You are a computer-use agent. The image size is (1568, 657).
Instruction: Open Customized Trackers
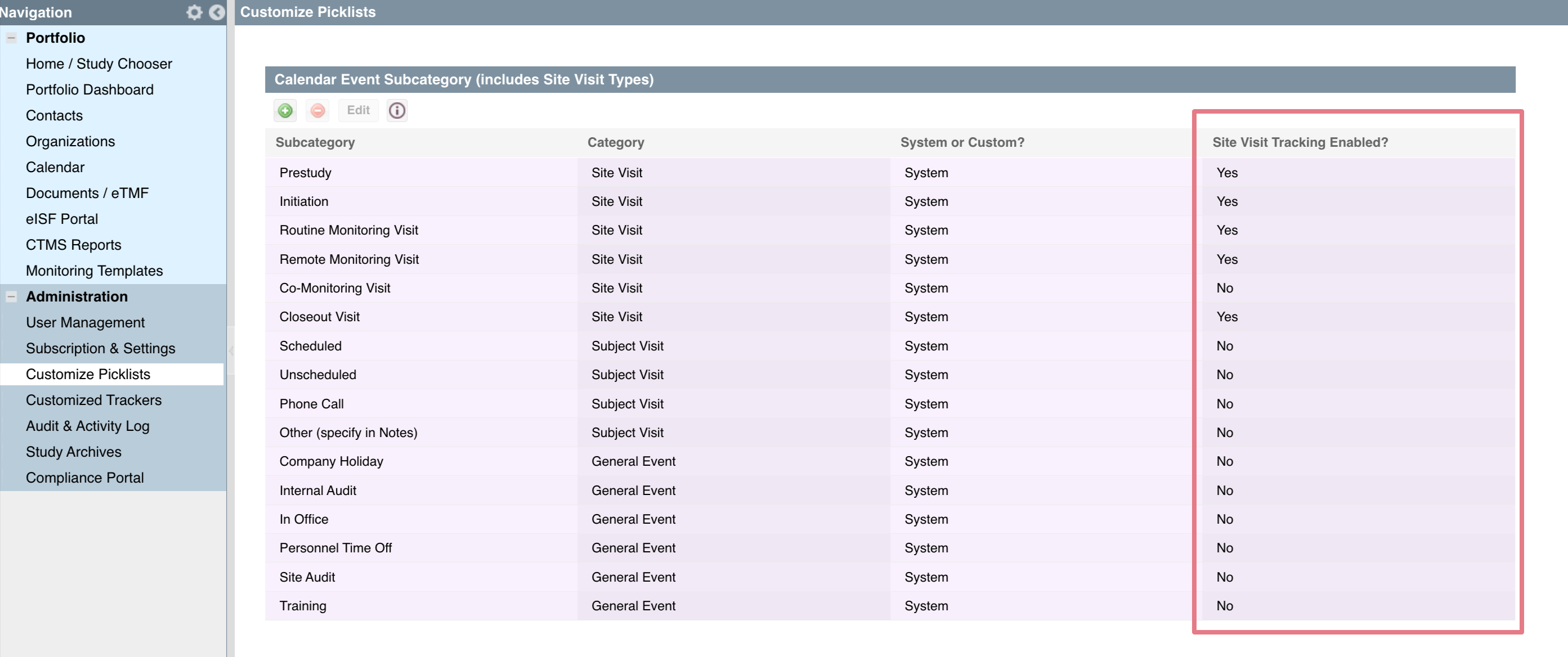tap(94, 400)
